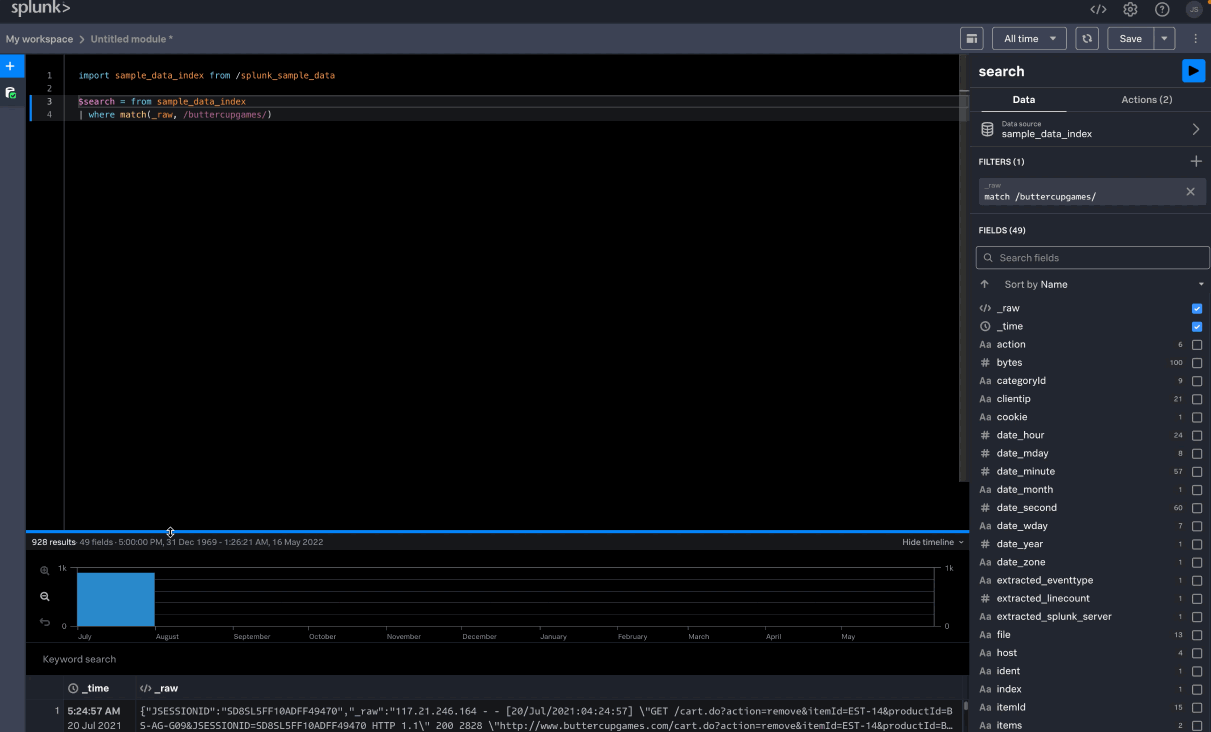1211x732 pixels.
Task: Click the Search fields input box
Action: pos(1092,258)
